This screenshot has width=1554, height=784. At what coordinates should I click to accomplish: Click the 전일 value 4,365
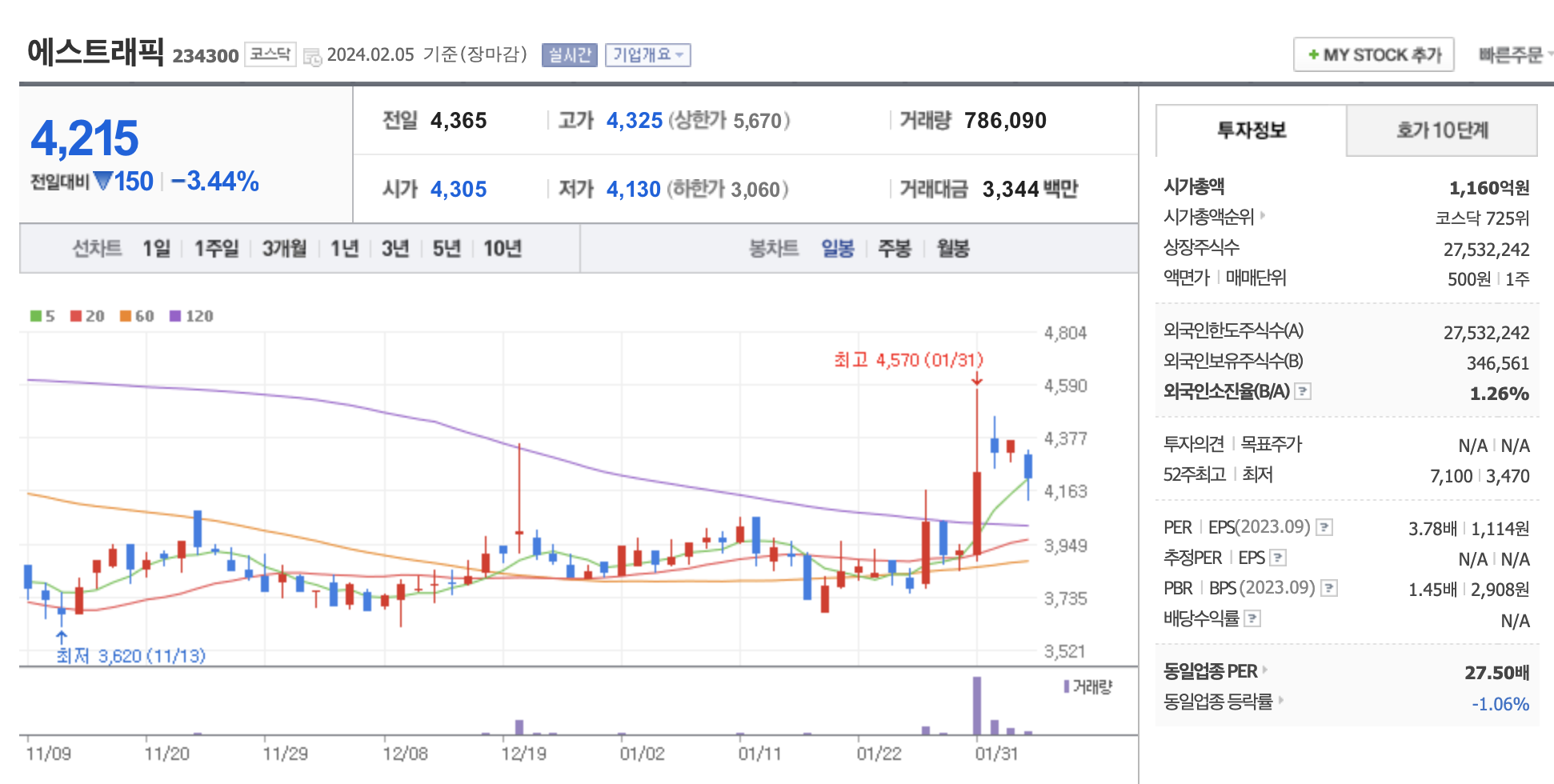459,121
